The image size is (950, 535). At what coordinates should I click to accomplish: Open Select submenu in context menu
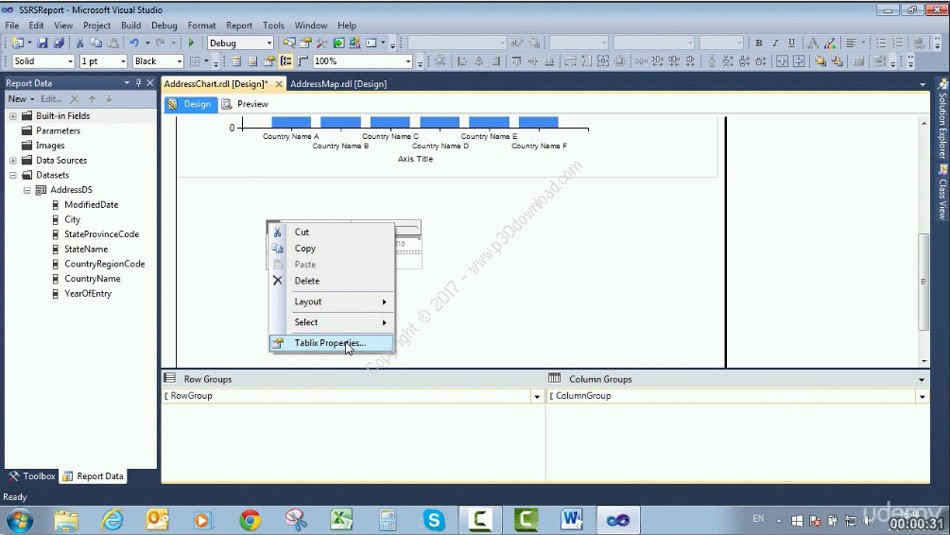(x=331, y=322)
